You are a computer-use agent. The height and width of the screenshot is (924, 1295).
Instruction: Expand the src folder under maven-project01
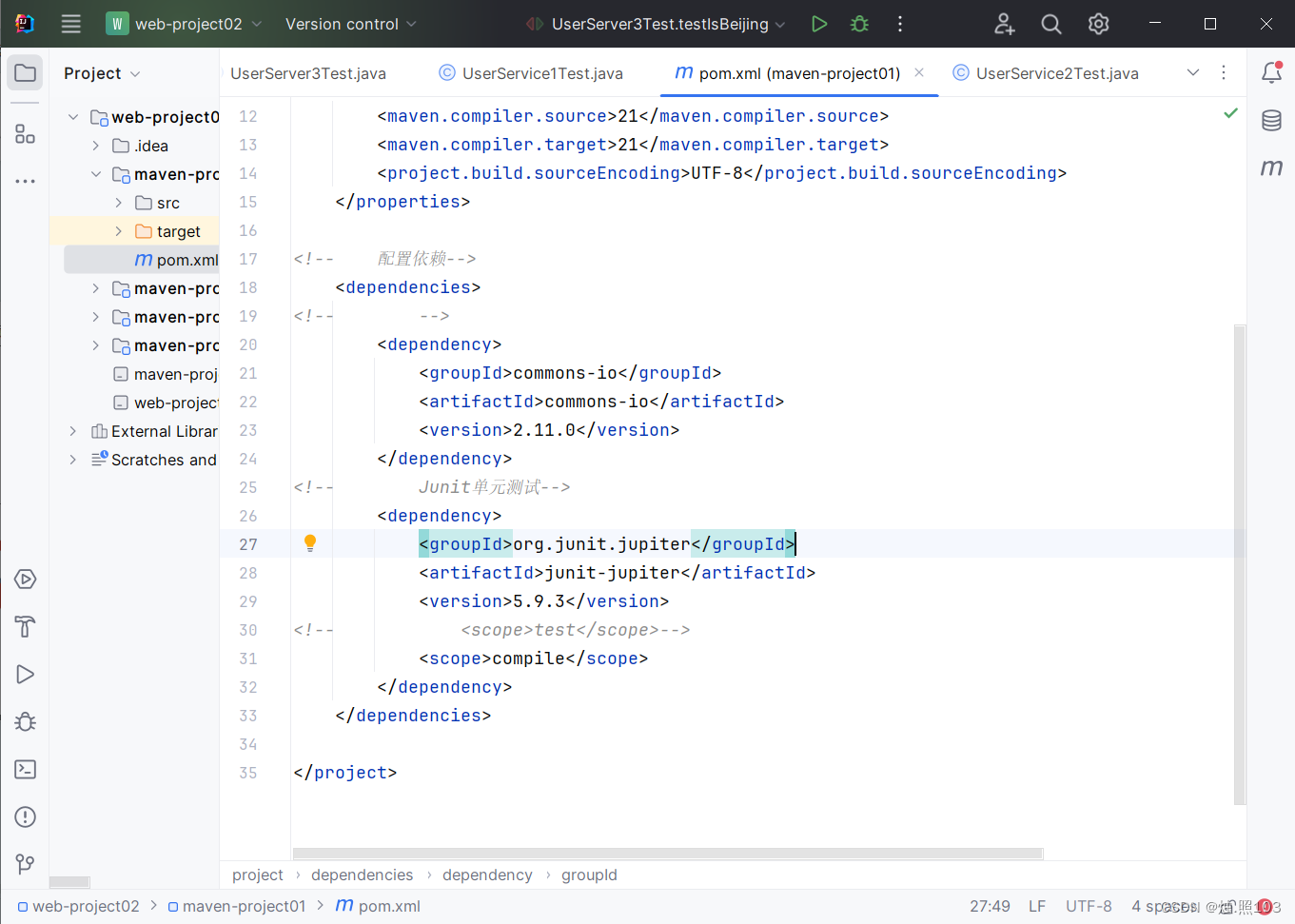click(x=118, y=202)
